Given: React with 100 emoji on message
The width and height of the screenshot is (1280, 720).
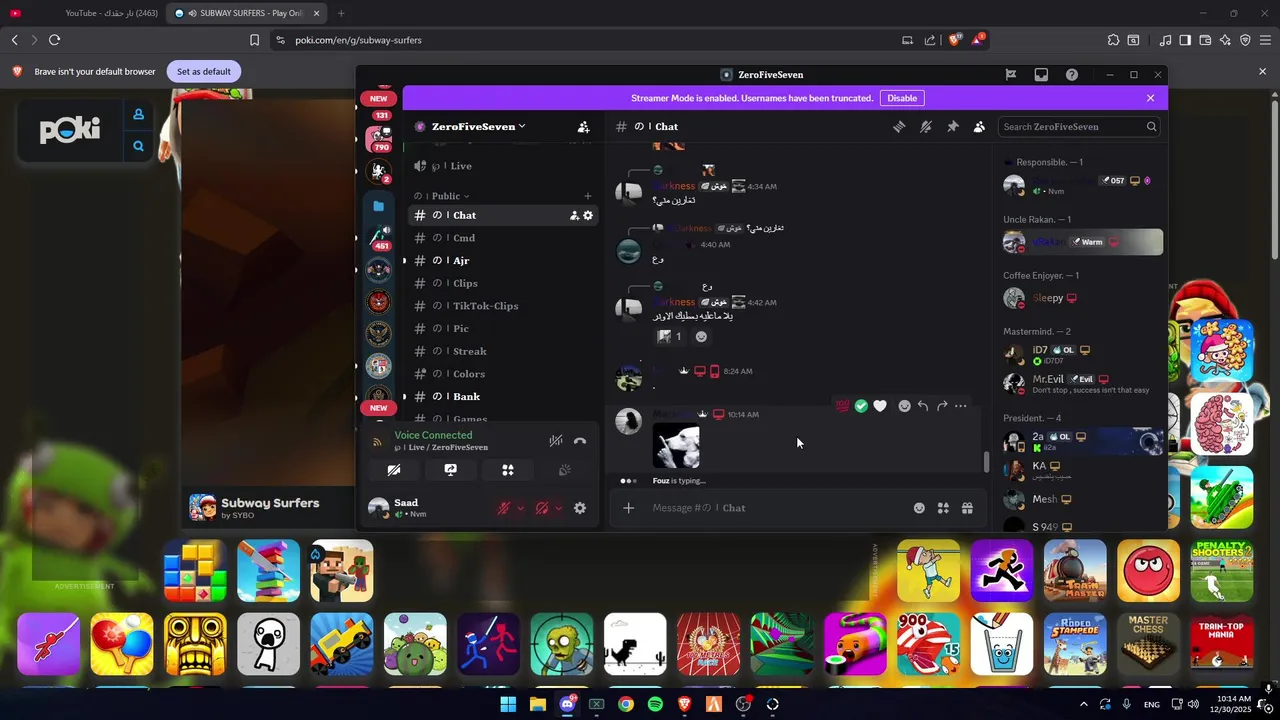Looking at the screenshot, I should 842,406.
